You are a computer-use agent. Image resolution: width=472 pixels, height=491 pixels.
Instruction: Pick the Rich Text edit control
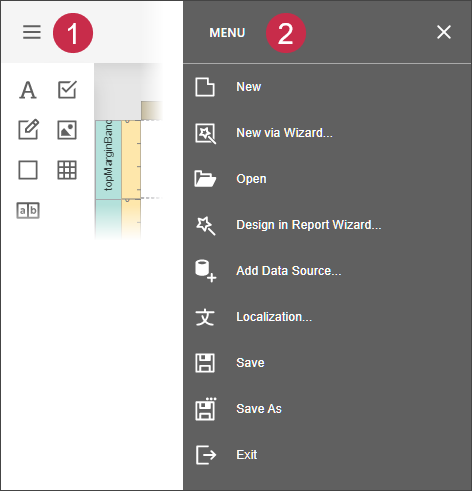(28, 129)
